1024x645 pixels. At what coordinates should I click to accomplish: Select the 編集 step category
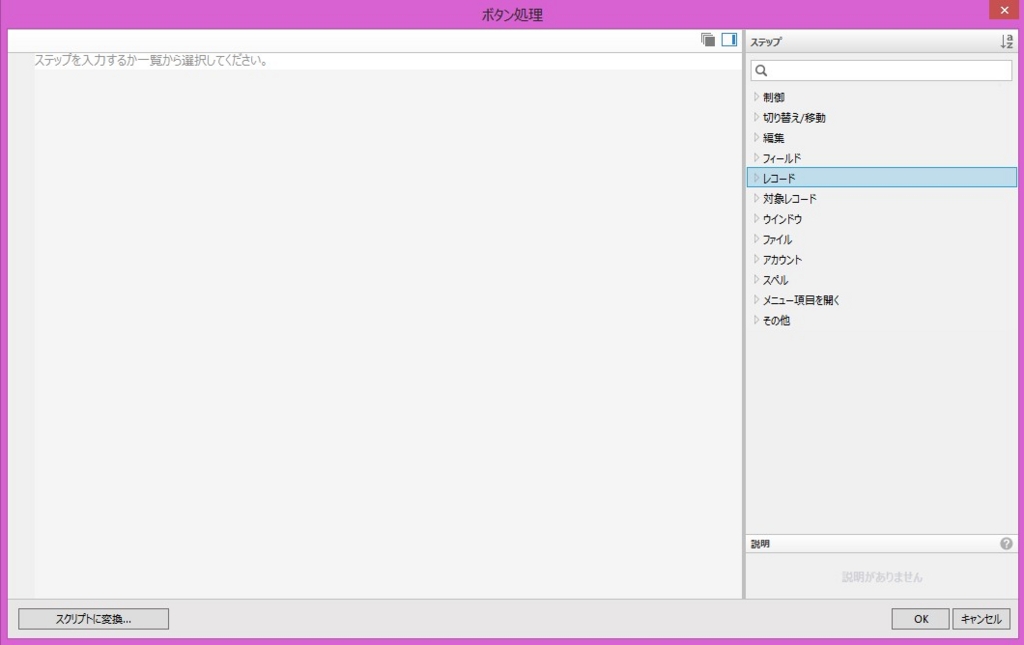pyautogui.click(x=774, y=138)
